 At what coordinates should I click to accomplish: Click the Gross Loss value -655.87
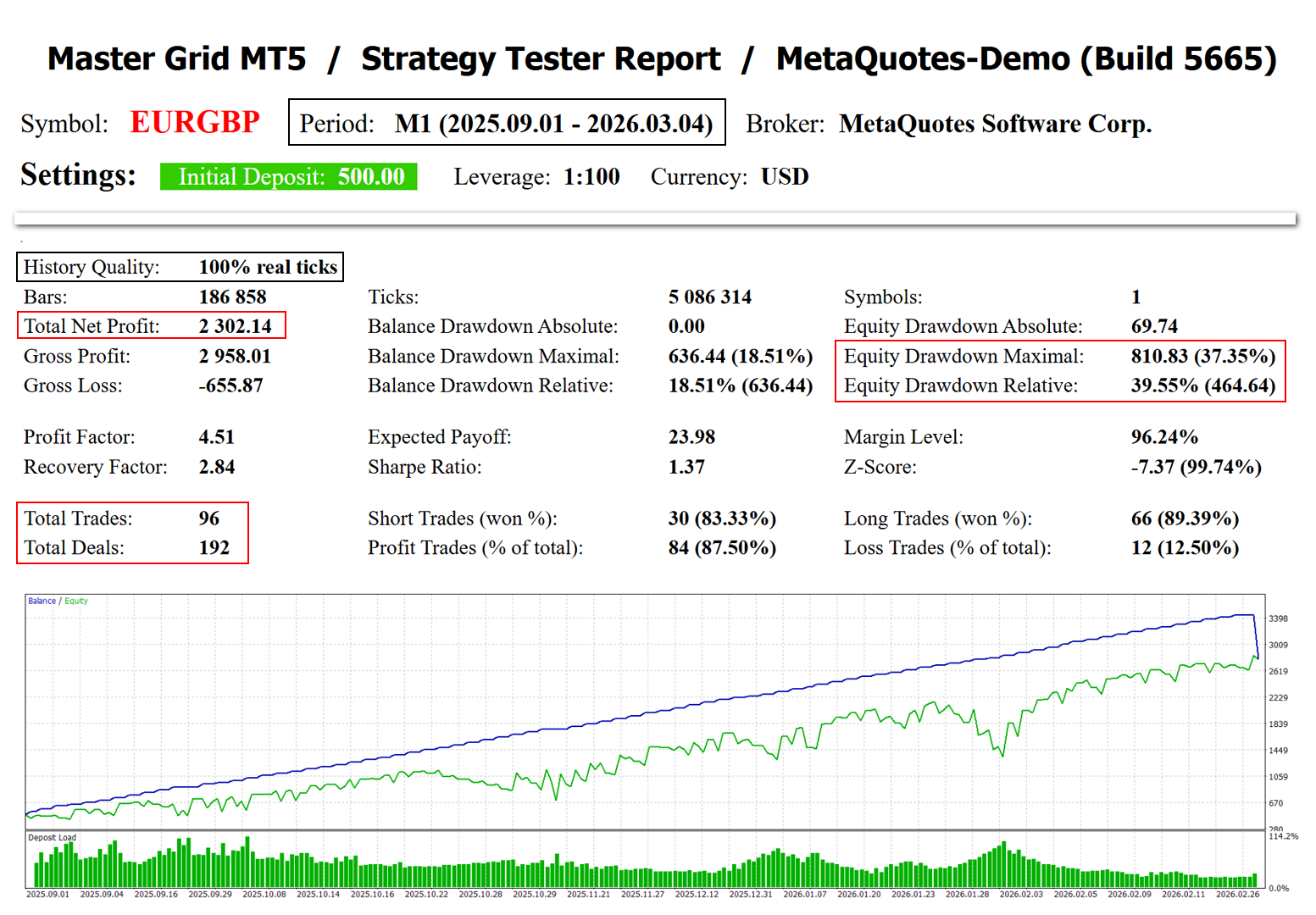point(231,385)
